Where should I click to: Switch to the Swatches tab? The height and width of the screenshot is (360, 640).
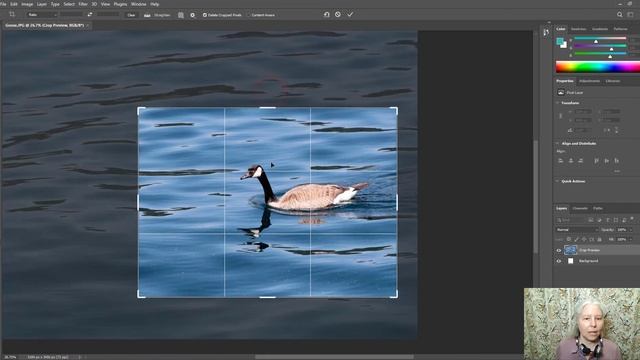pos(578,29)
